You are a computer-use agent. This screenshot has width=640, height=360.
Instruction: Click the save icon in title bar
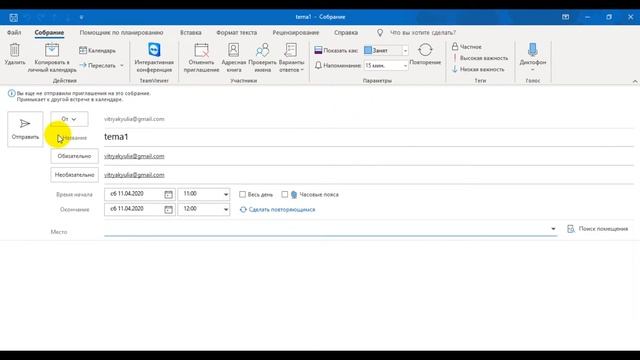pos(13,18)
